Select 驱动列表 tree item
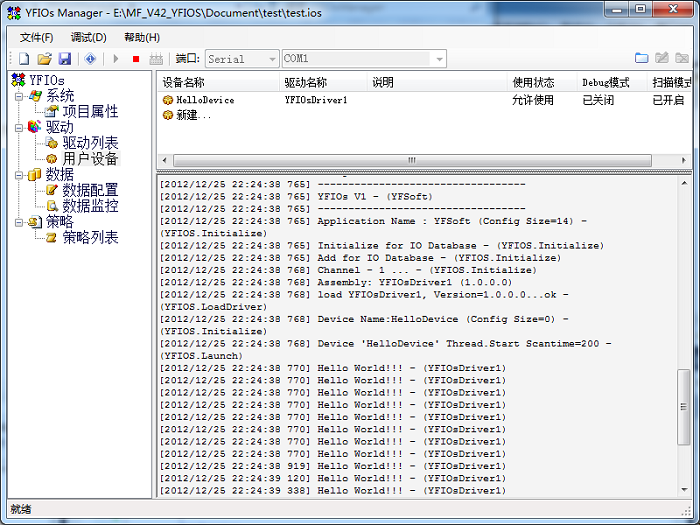Screen dimensions: 700x525 (x=91, y=143)
